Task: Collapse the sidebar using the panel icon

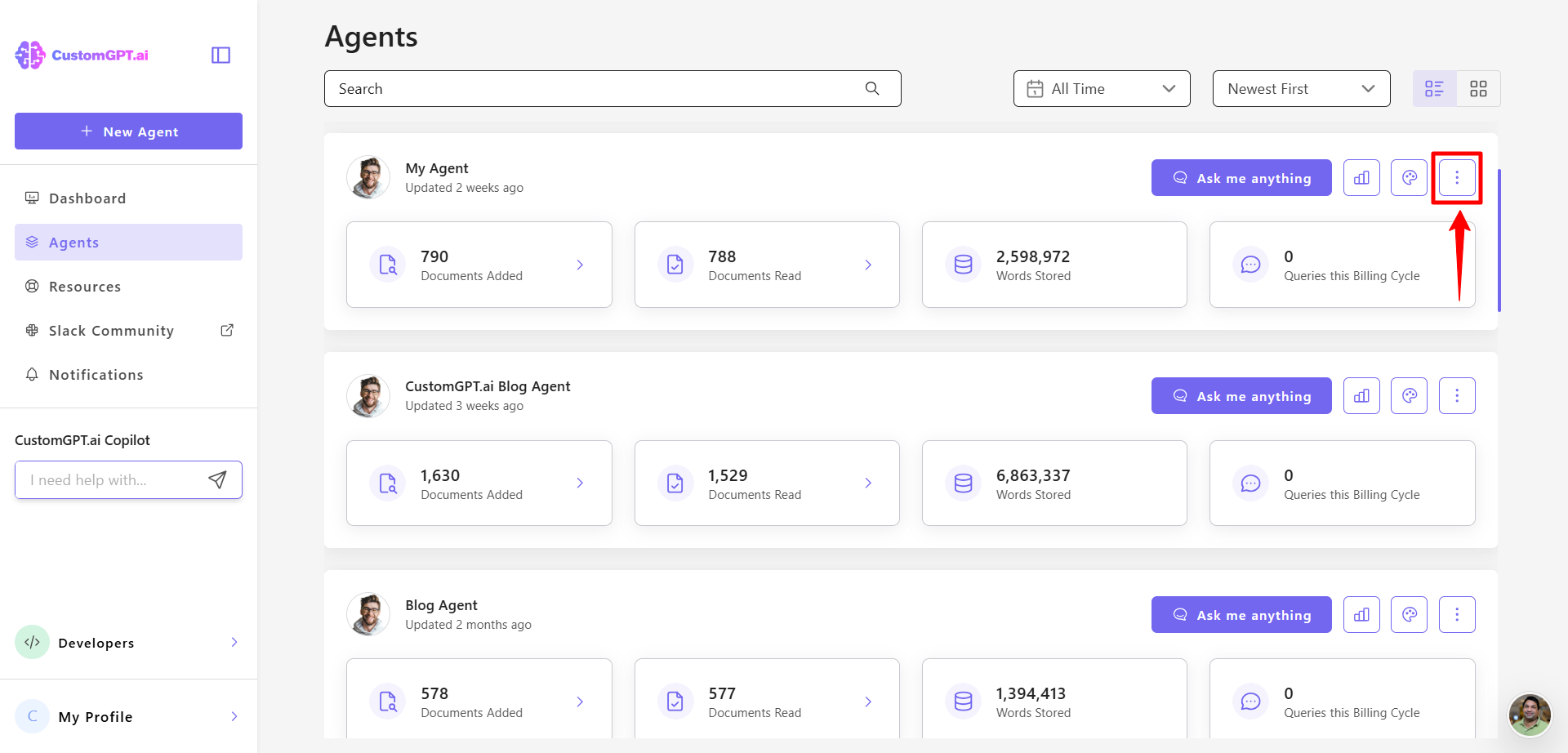Action: (x=220, y=55)
